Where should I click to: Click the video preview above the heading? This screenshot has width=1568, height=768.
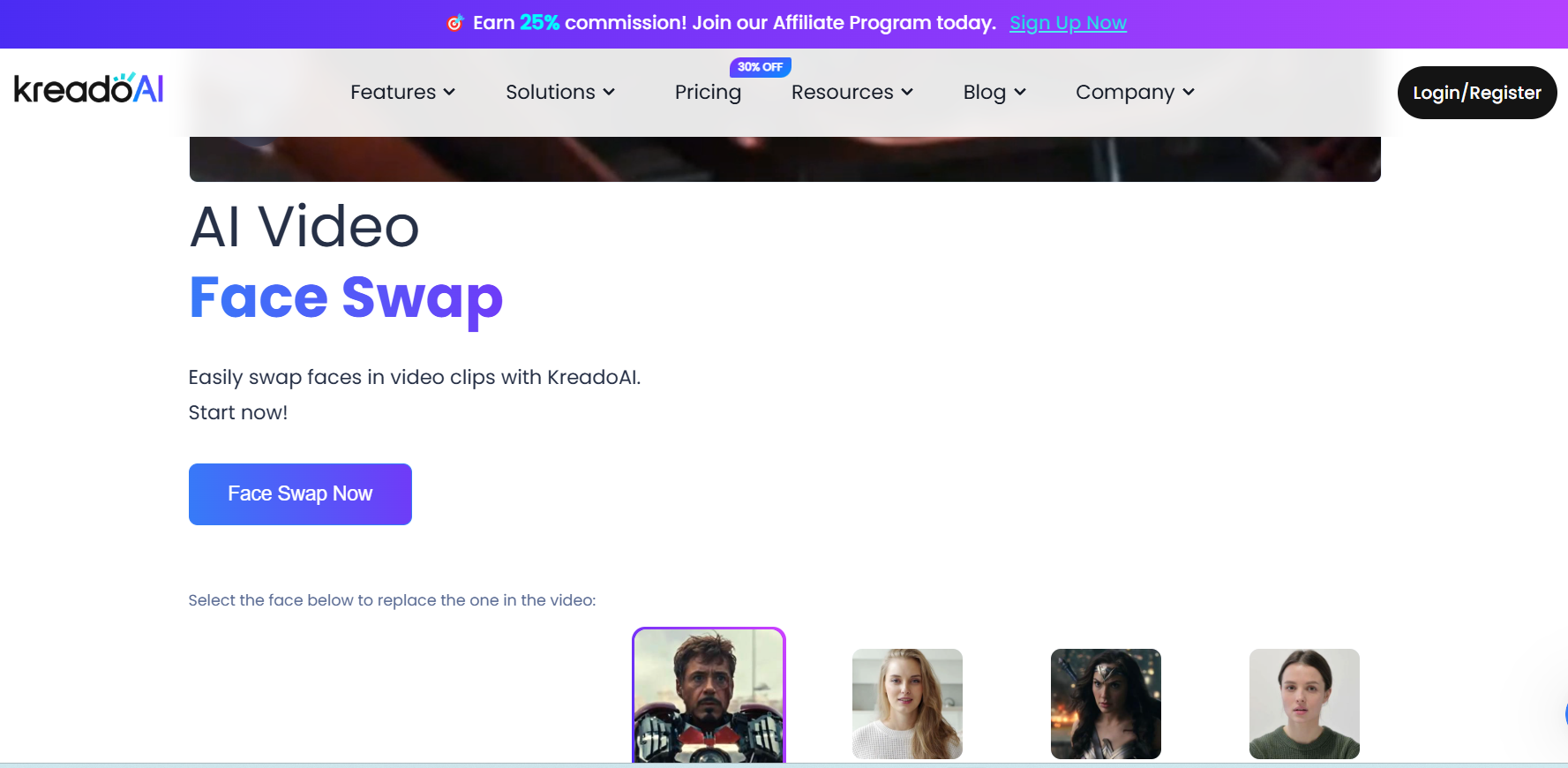784,159
